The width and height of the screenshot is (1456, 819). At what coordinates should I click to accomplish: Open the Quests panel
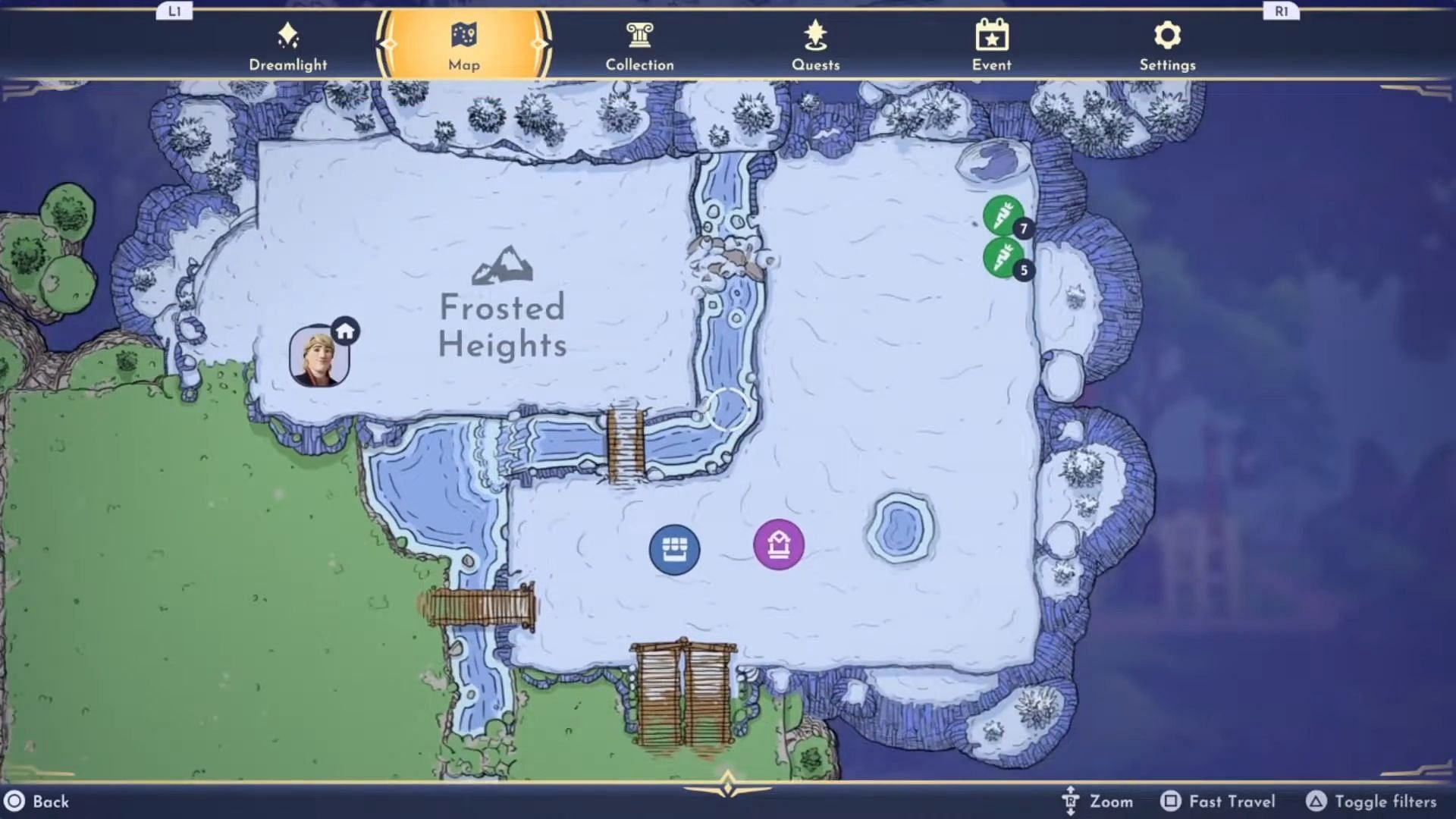(815, 45)
